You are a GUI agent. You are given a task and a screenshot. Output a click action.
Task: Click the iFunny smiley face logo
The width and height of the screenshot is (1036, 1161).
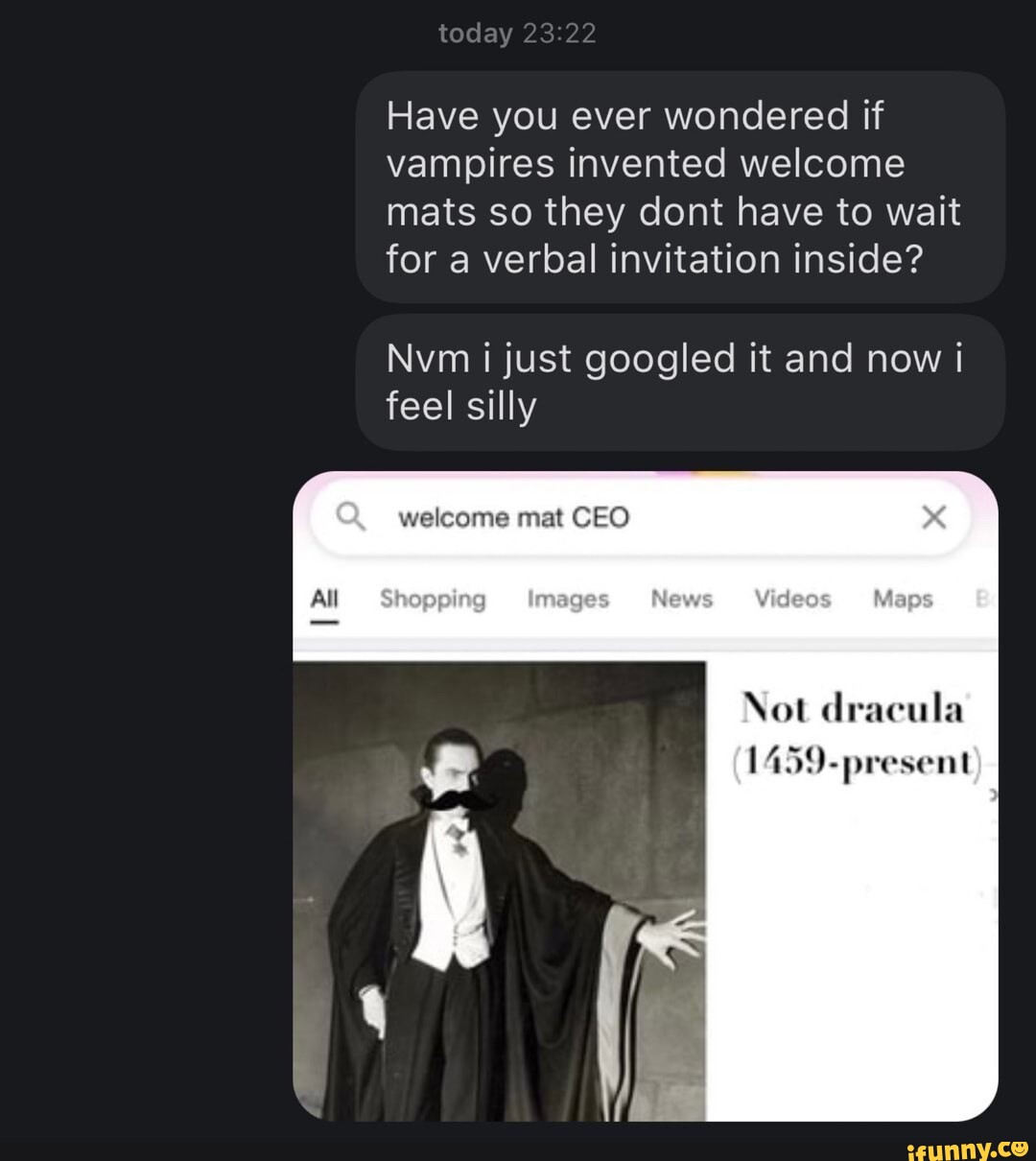coord(1017,1145)
